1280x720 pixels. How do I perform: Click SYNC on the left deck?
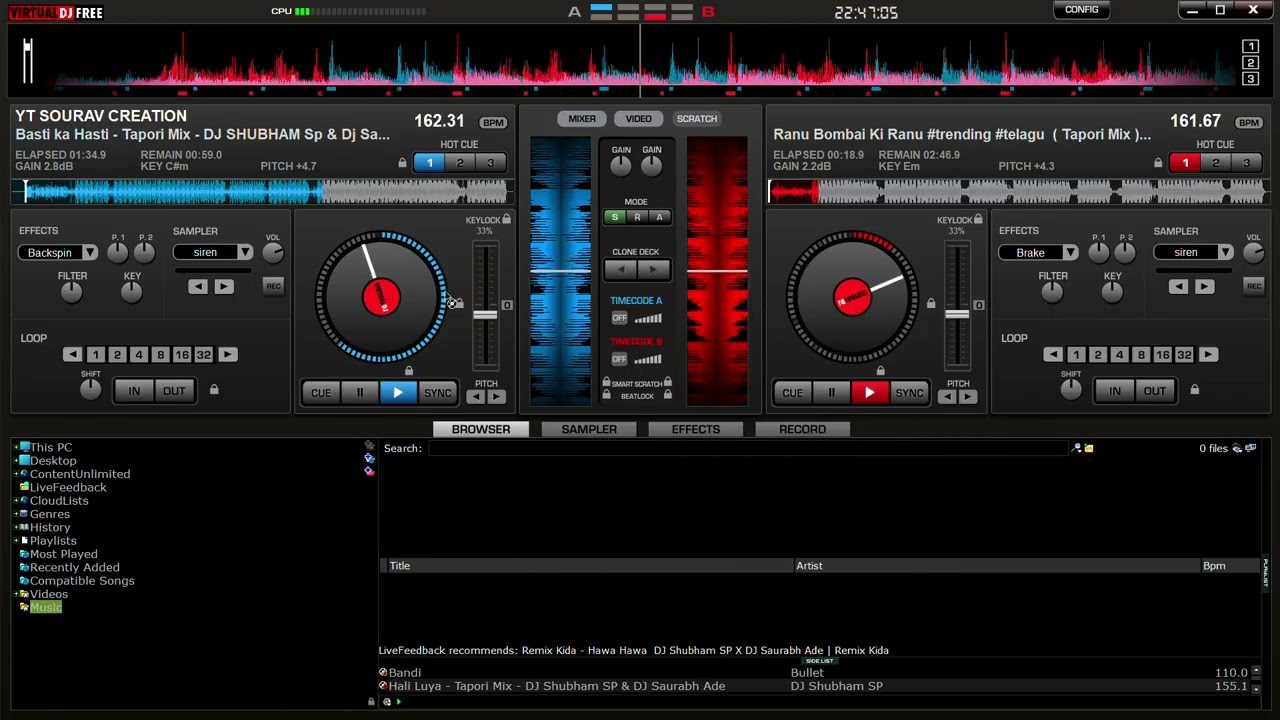[x=438, y=393]
